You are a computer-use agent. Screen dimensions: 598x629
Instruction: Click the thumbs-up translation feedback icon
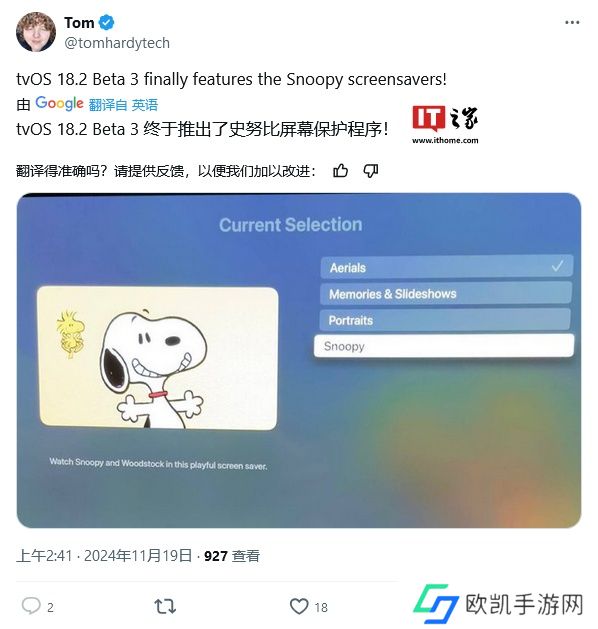(341, 171)
